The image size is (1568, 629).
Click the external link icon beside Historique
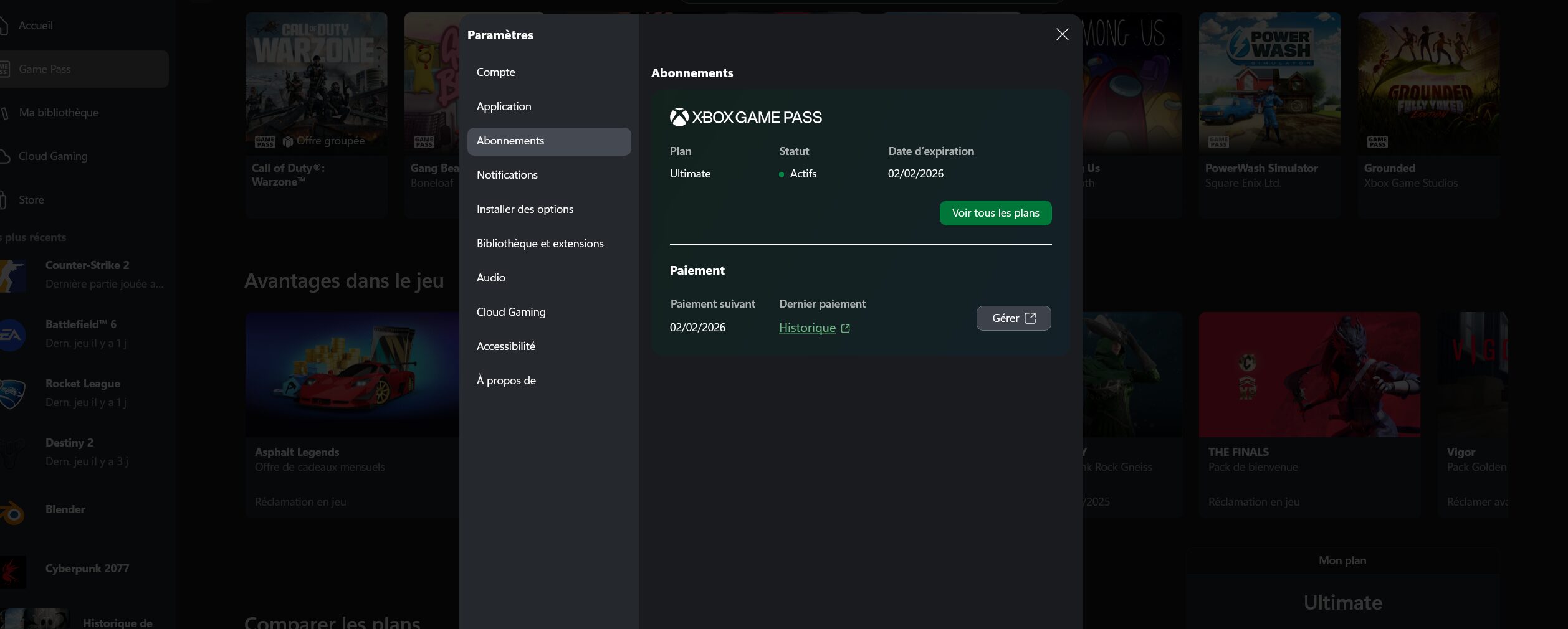point(845,329)
